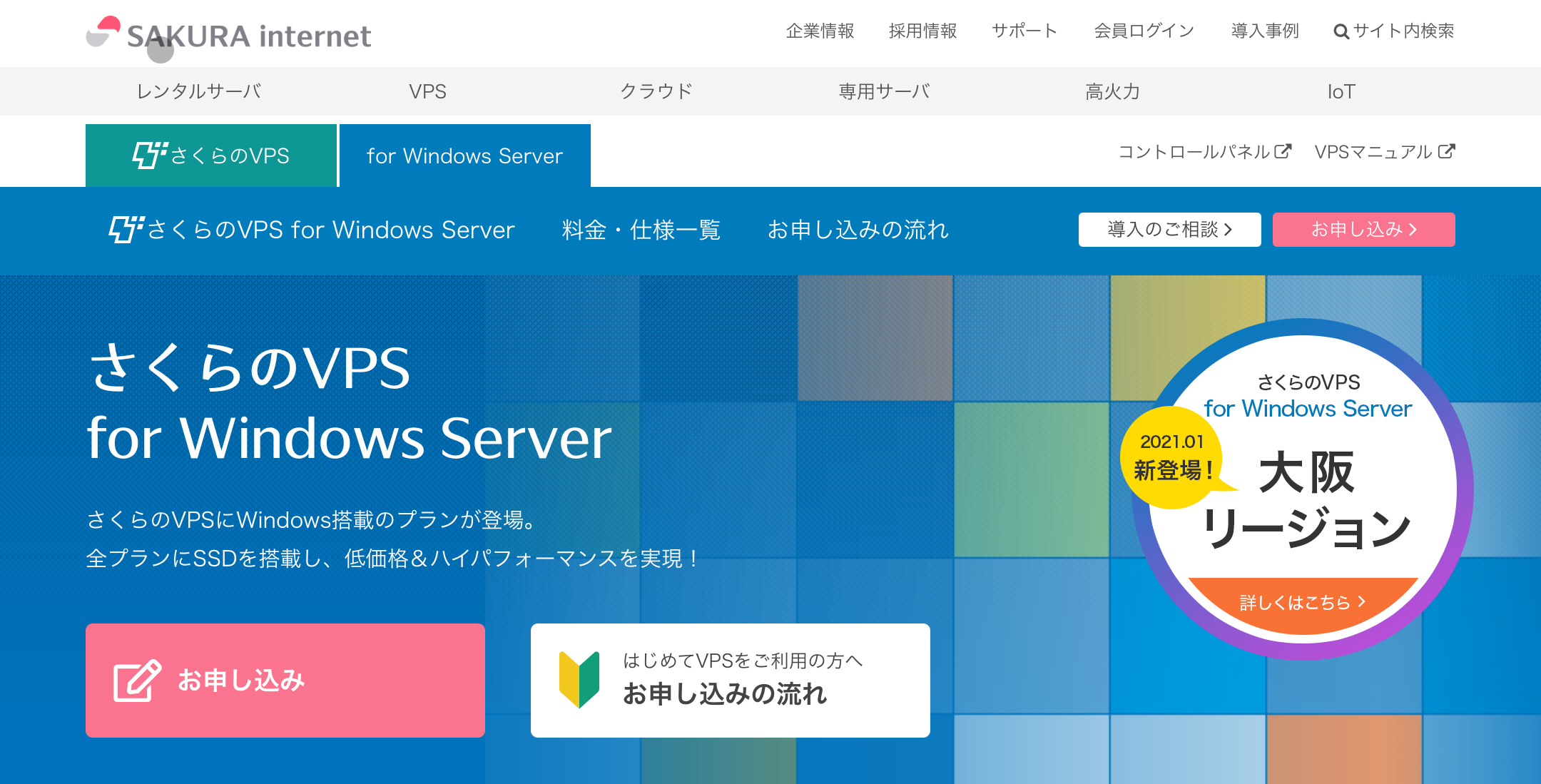The height and width of the screenshot is (784, 1541).
Task: Click the サポート link in the header
Action: [1024, 31]
